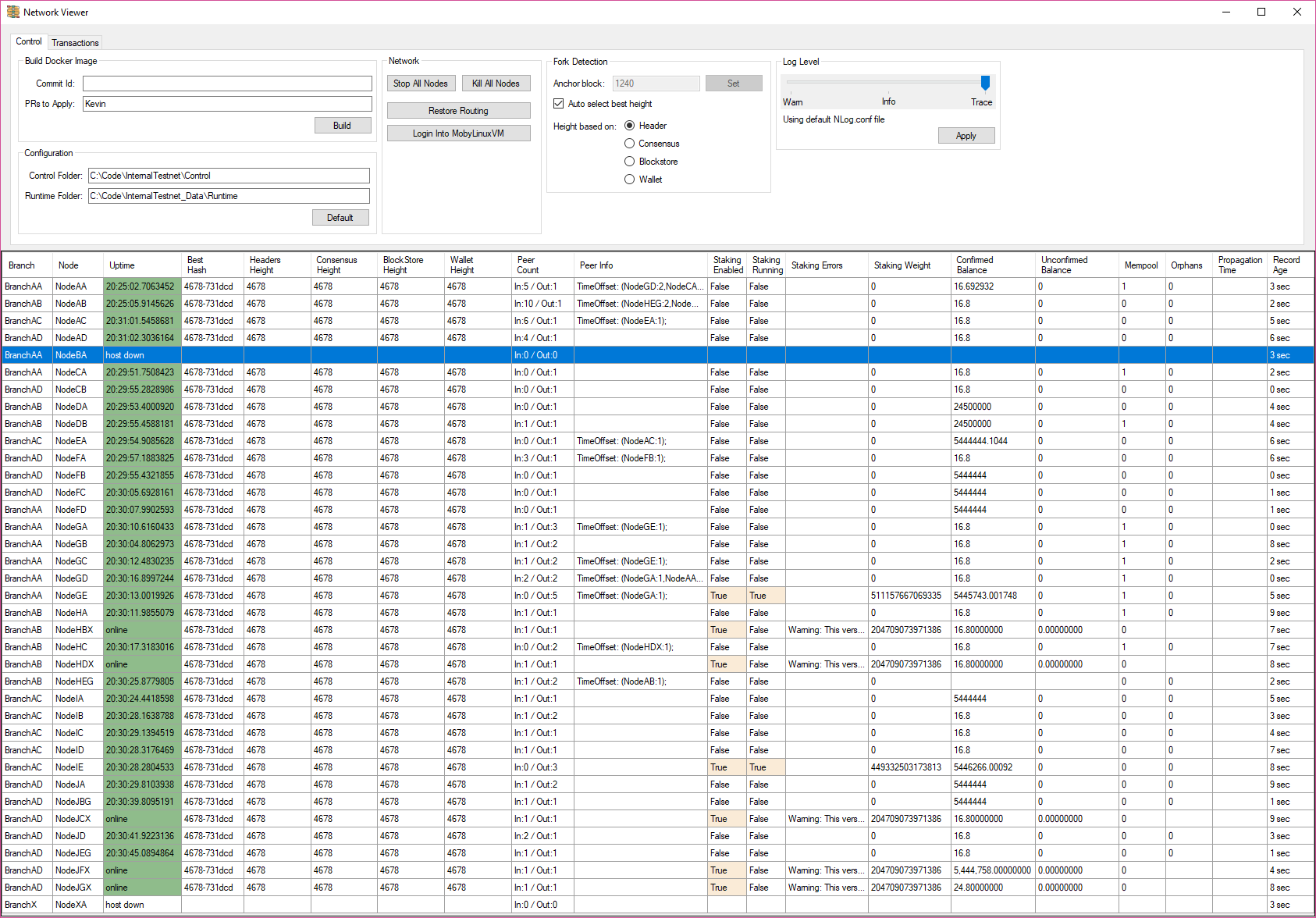This screenshot has height=918, width=1316.
Task: Click the Commit Id input field
Action: click(x=226, y=83)
